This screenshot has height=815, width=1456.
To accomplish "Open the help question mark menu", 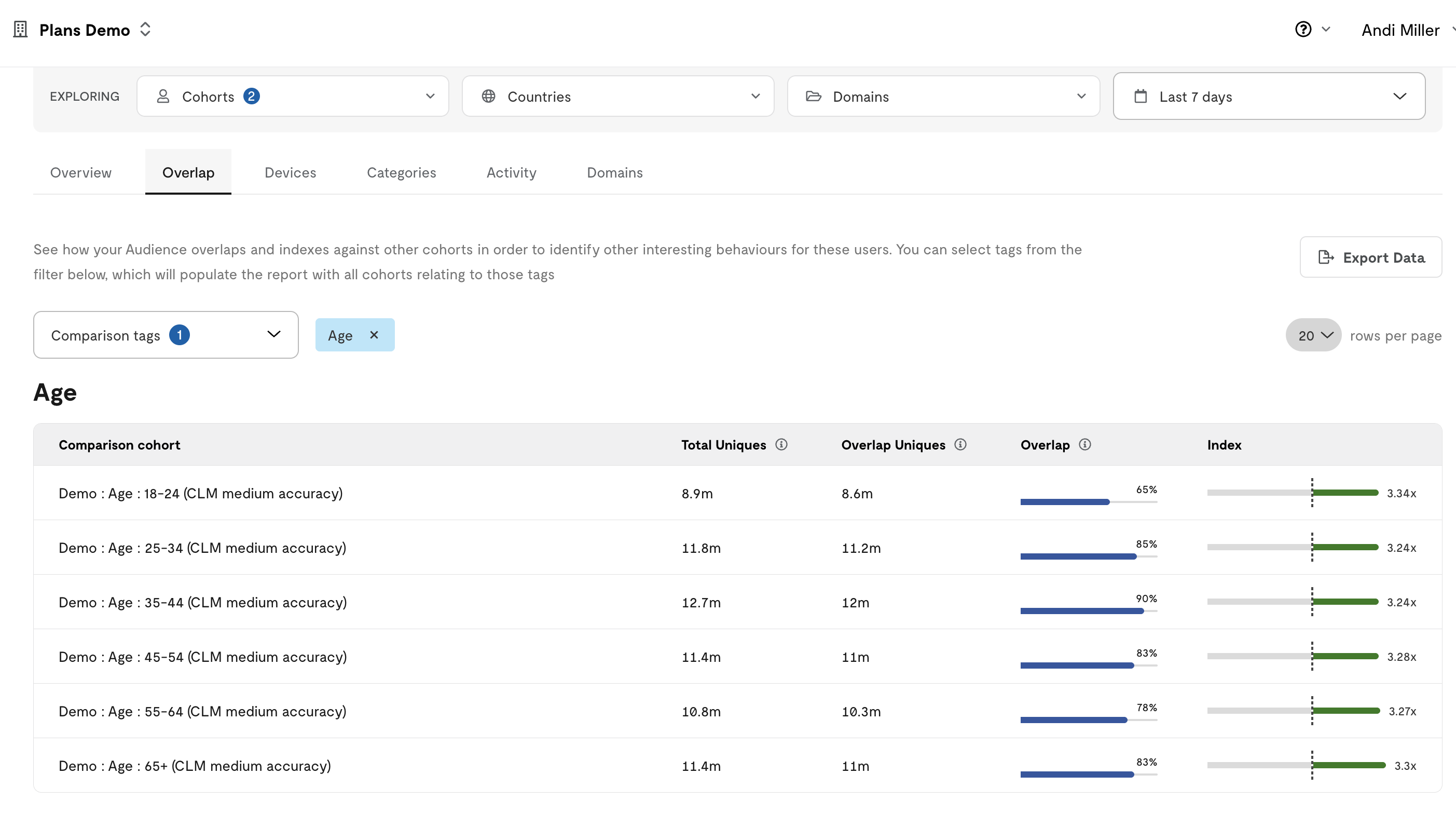I will pos(1303,30).
